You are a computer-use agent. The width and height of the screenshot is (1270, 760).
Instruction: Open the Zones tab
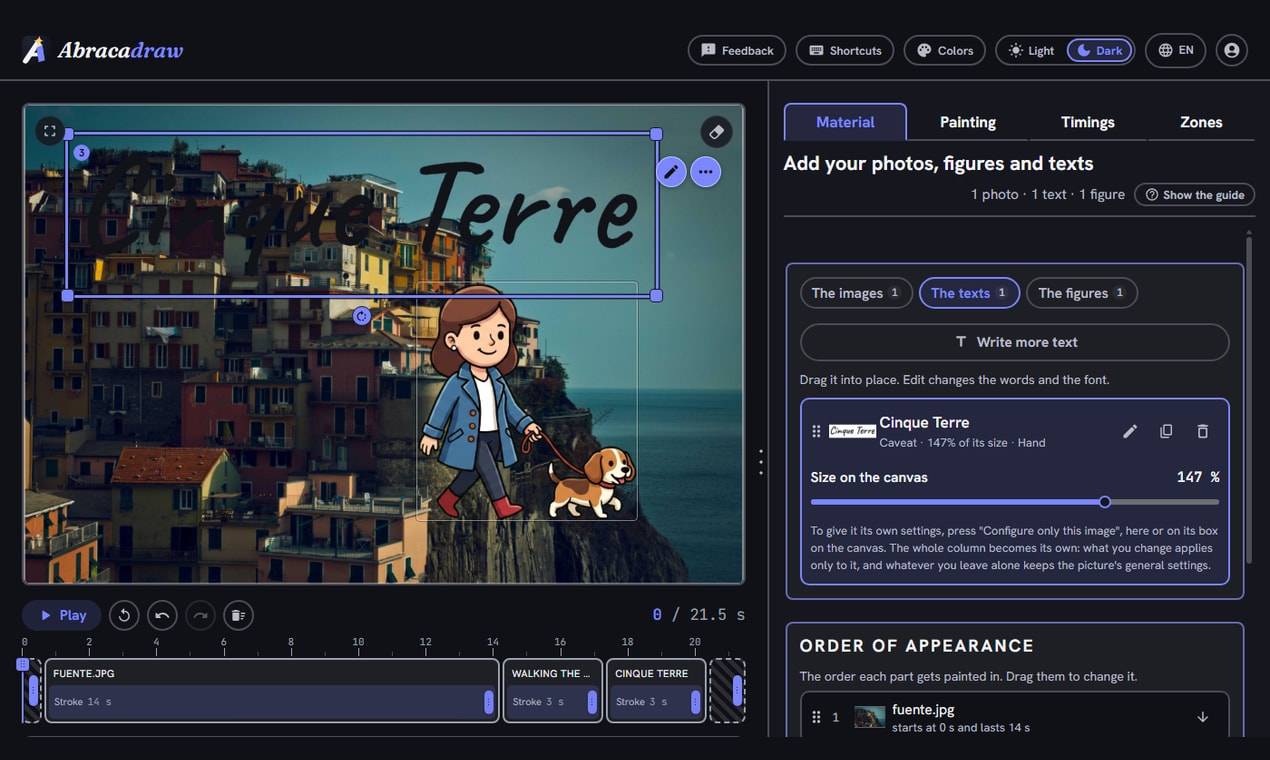(1201, 122)
